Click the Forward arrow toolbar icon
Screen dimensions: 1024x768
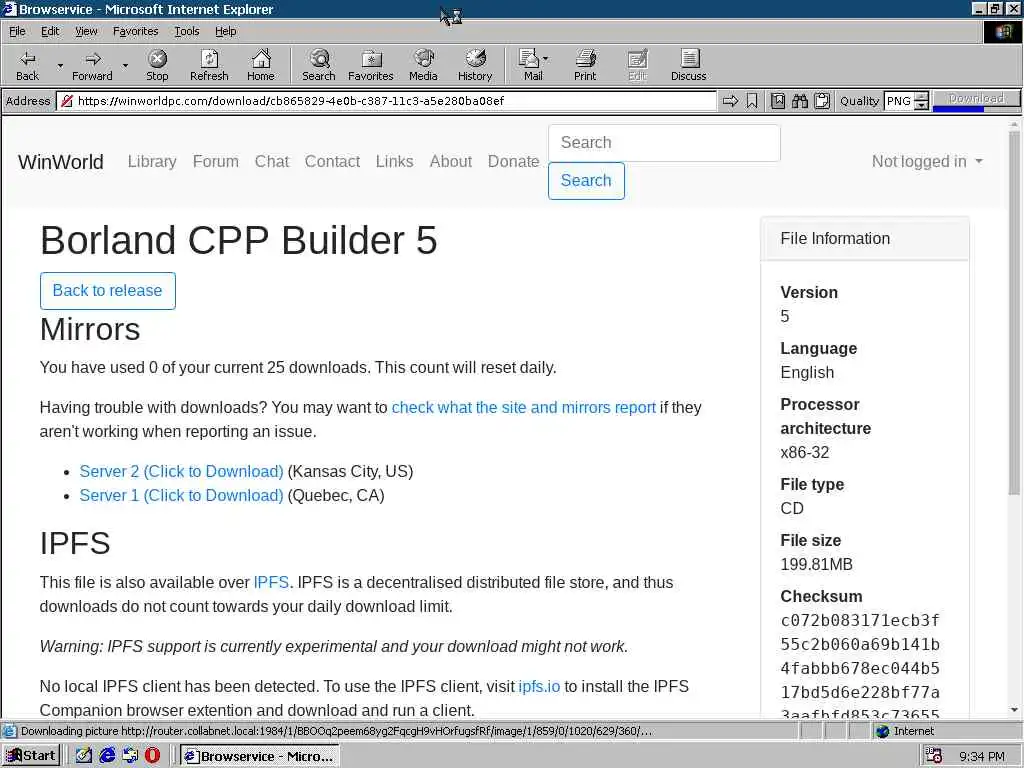[93, 59]
